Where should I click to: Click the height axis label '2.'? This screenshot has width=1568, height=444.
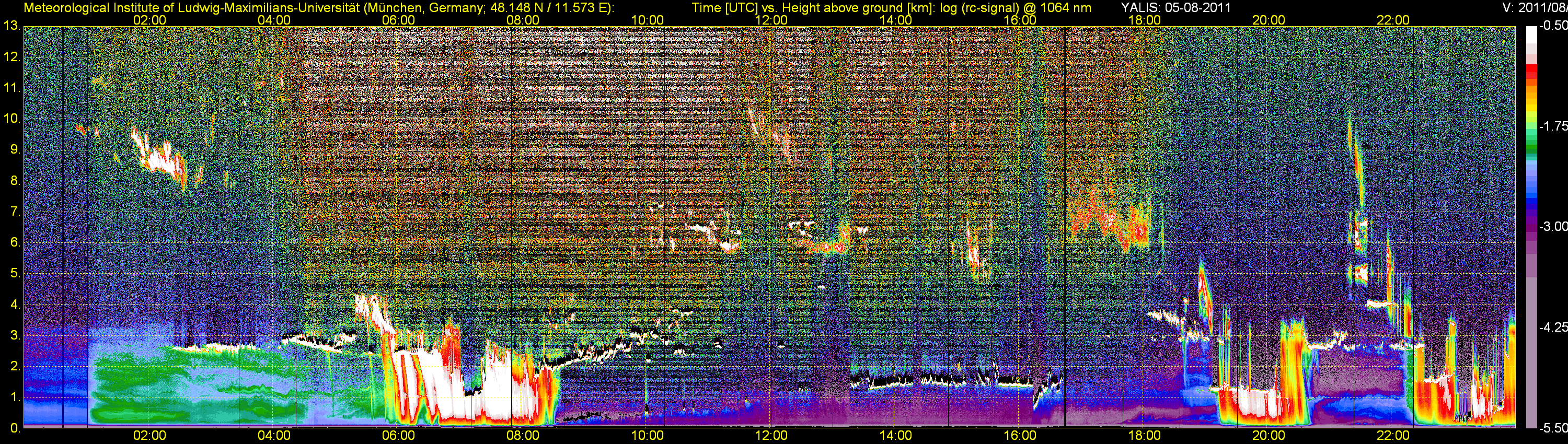point(15,366)
